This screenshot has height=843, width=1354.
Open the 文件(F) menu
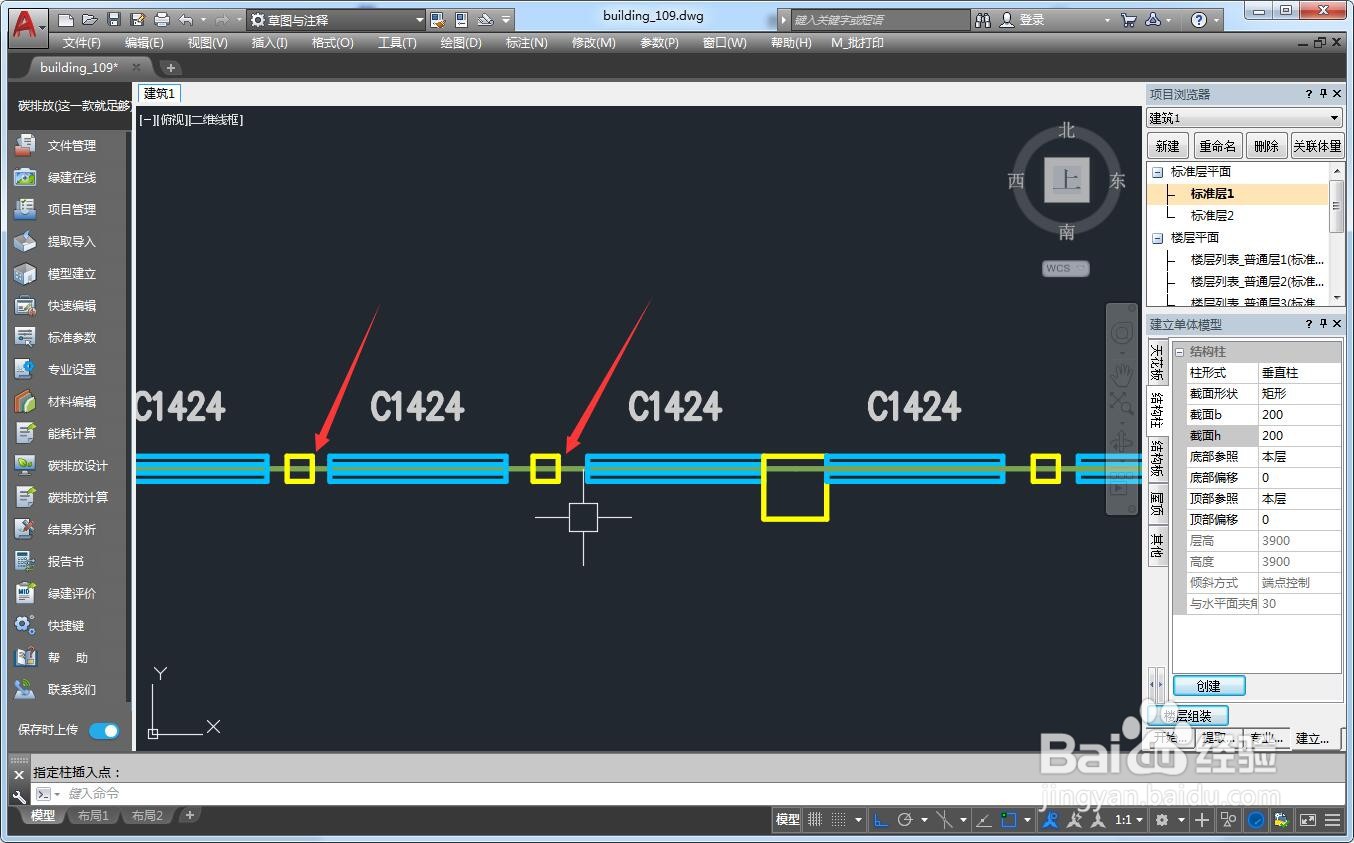click(x=82, y=43)
